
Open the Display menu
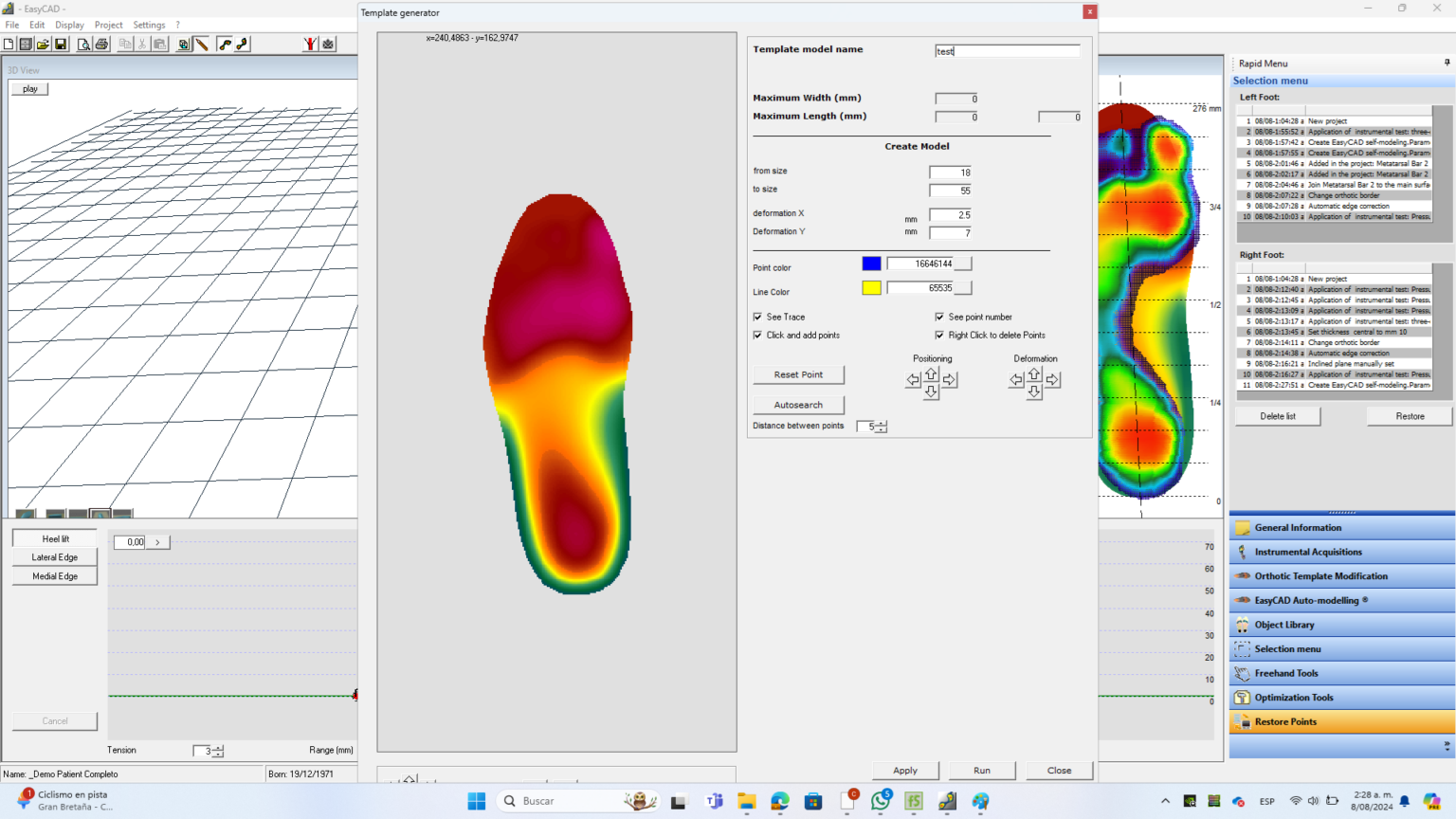click(x=69, y=25)
